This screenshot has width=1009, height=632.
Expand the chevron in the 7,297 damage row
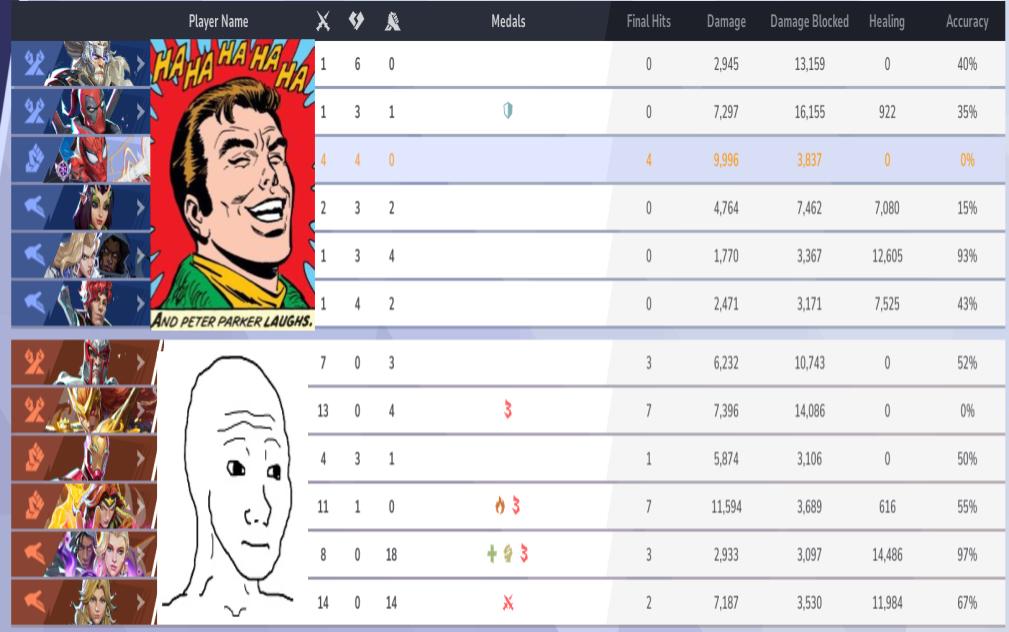pos(140,112)
